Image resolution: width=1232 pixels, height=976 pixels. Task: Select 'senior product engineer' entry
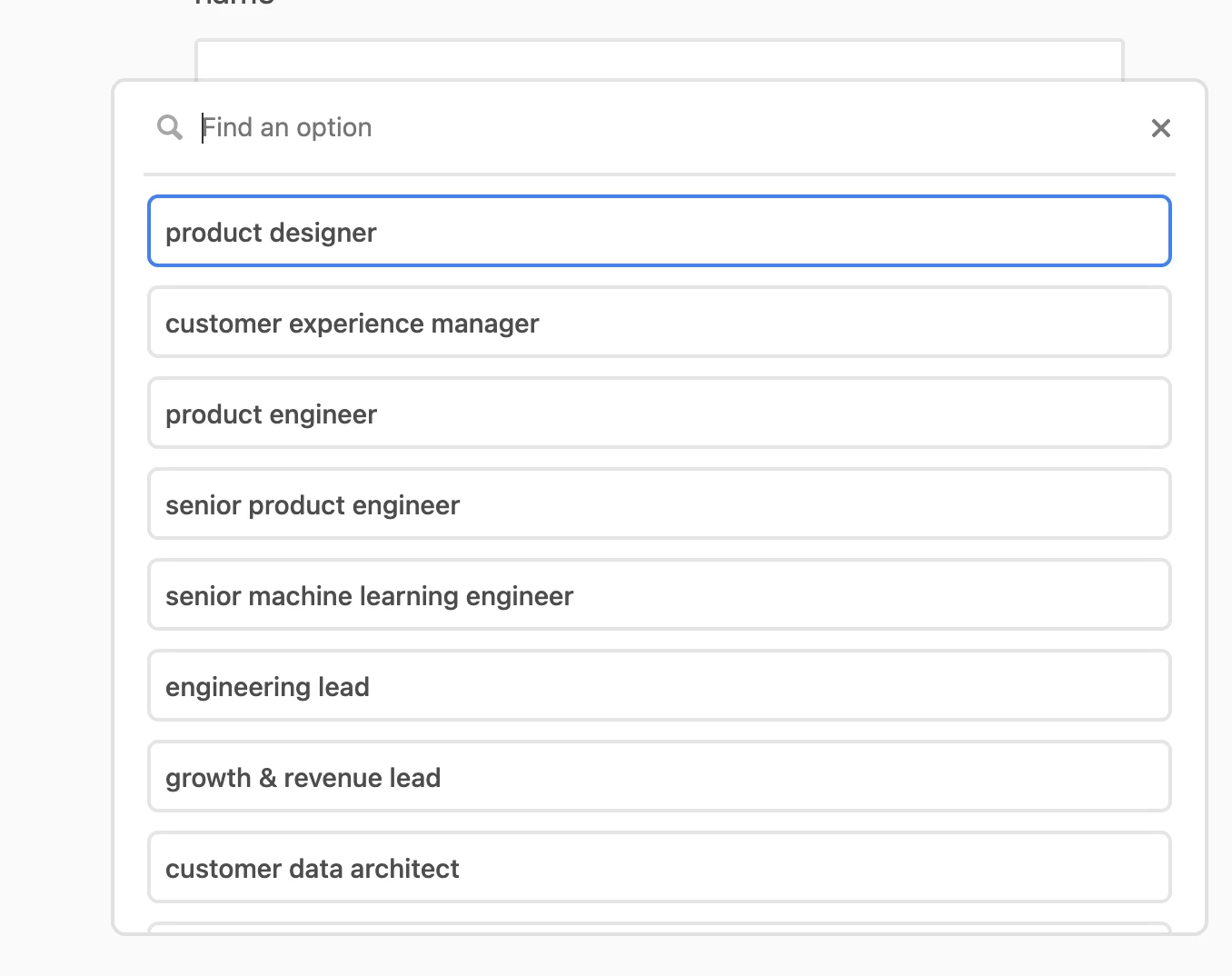click(x=660, y=503)
